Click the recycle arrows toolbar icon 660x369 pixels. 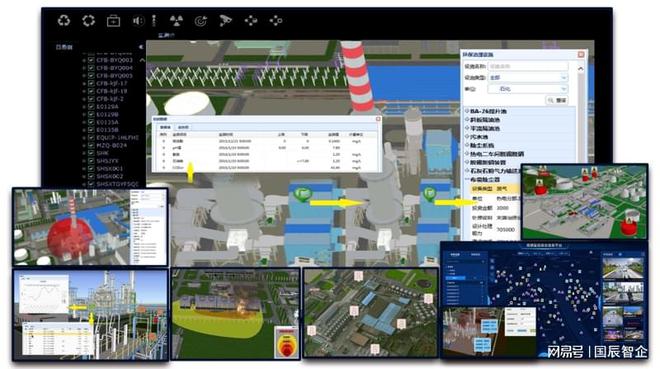64,20
